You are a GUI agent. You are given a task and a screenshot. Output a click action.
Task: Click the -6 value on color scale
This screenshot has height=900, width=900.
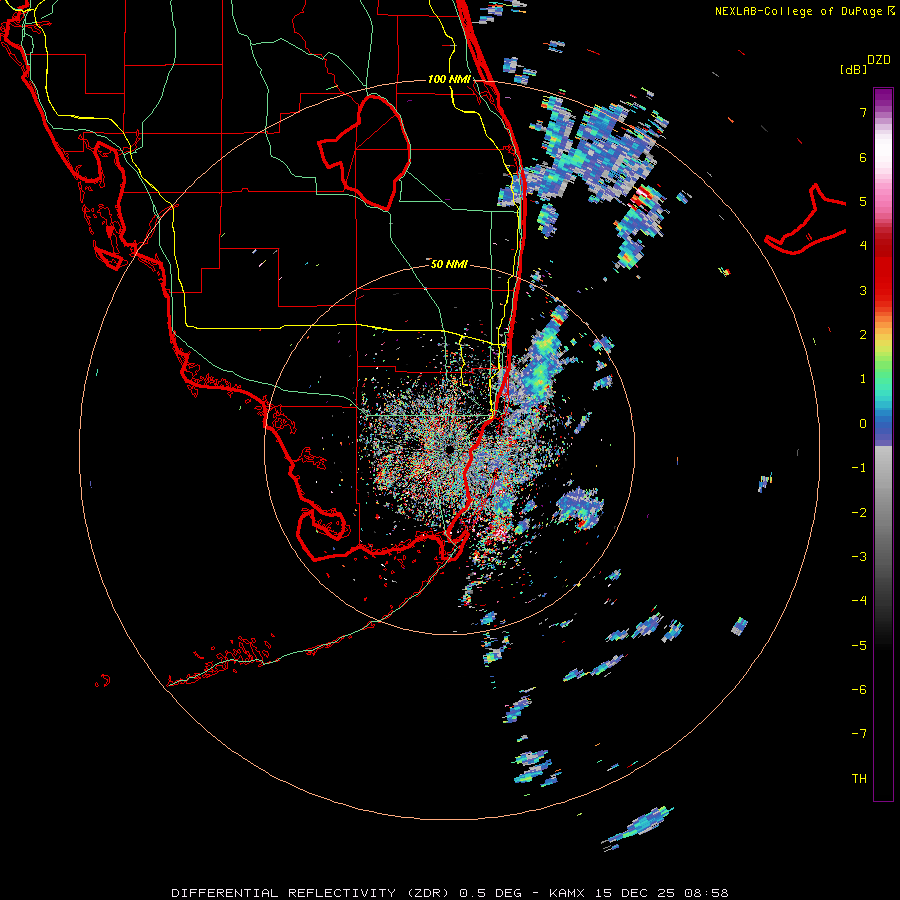point(859,690)
